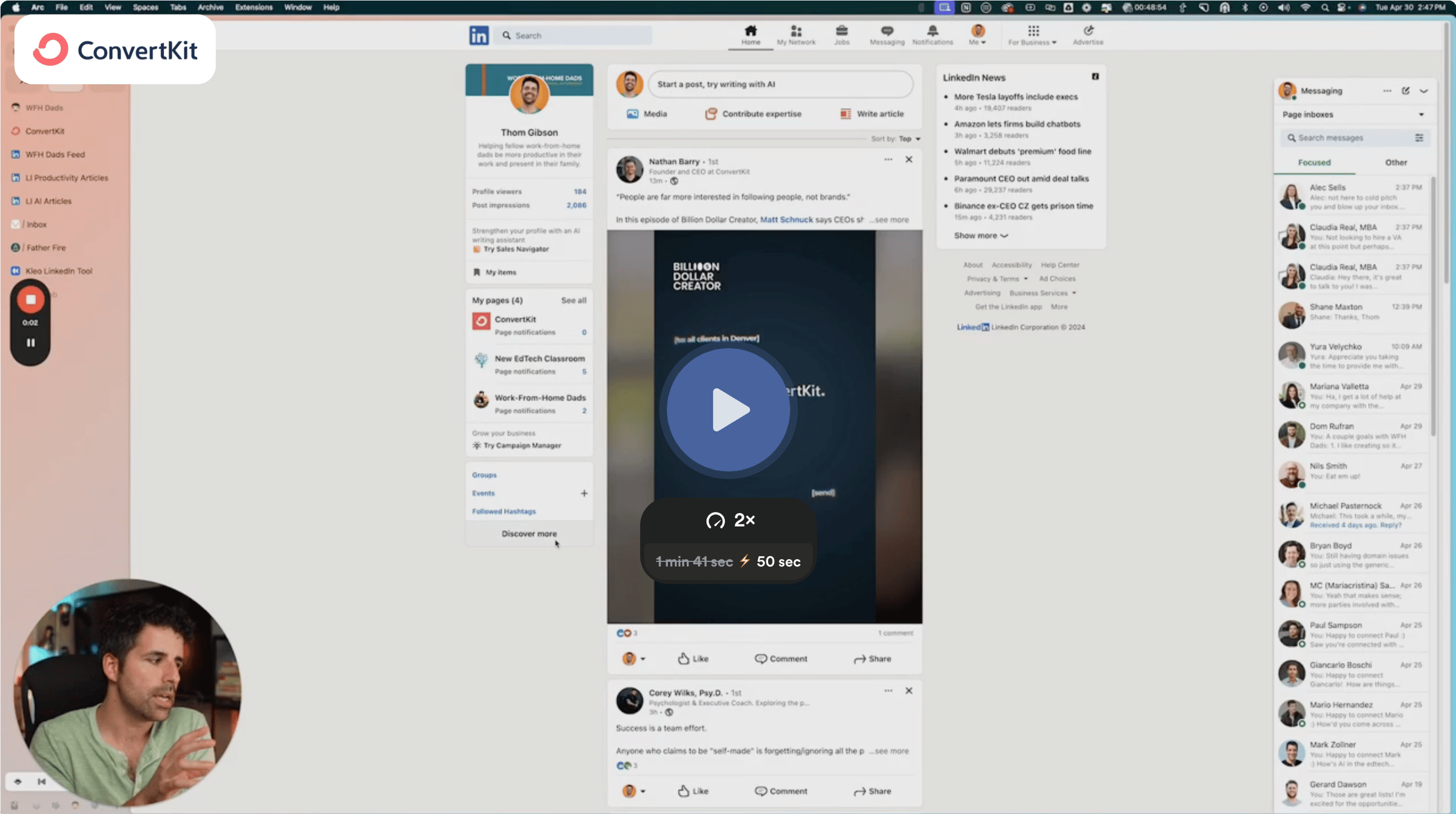Open Privacy & Terms dropdown
1456x814 pixels.
[997, 279]
